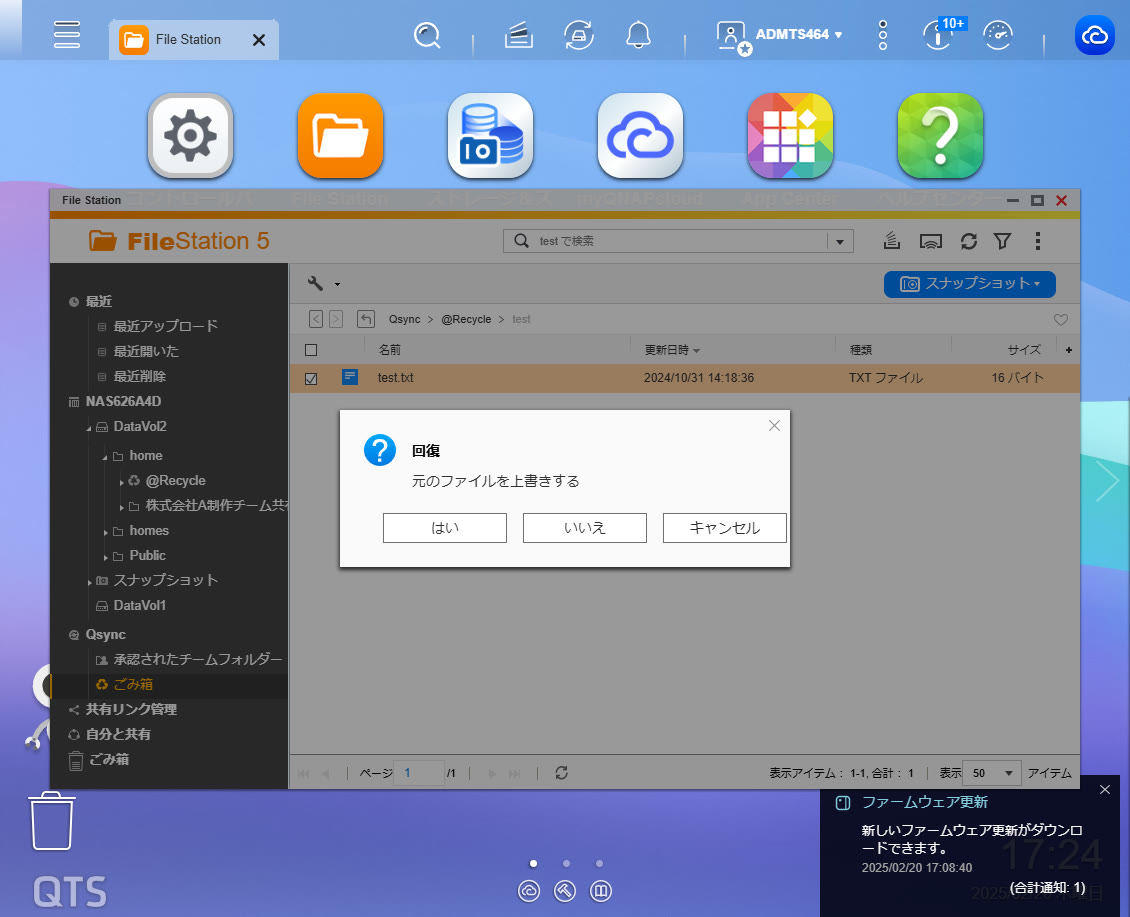Launch Help Center question mark desktop icon
This screenshot has height=917, width=1130.
point(940,136)
